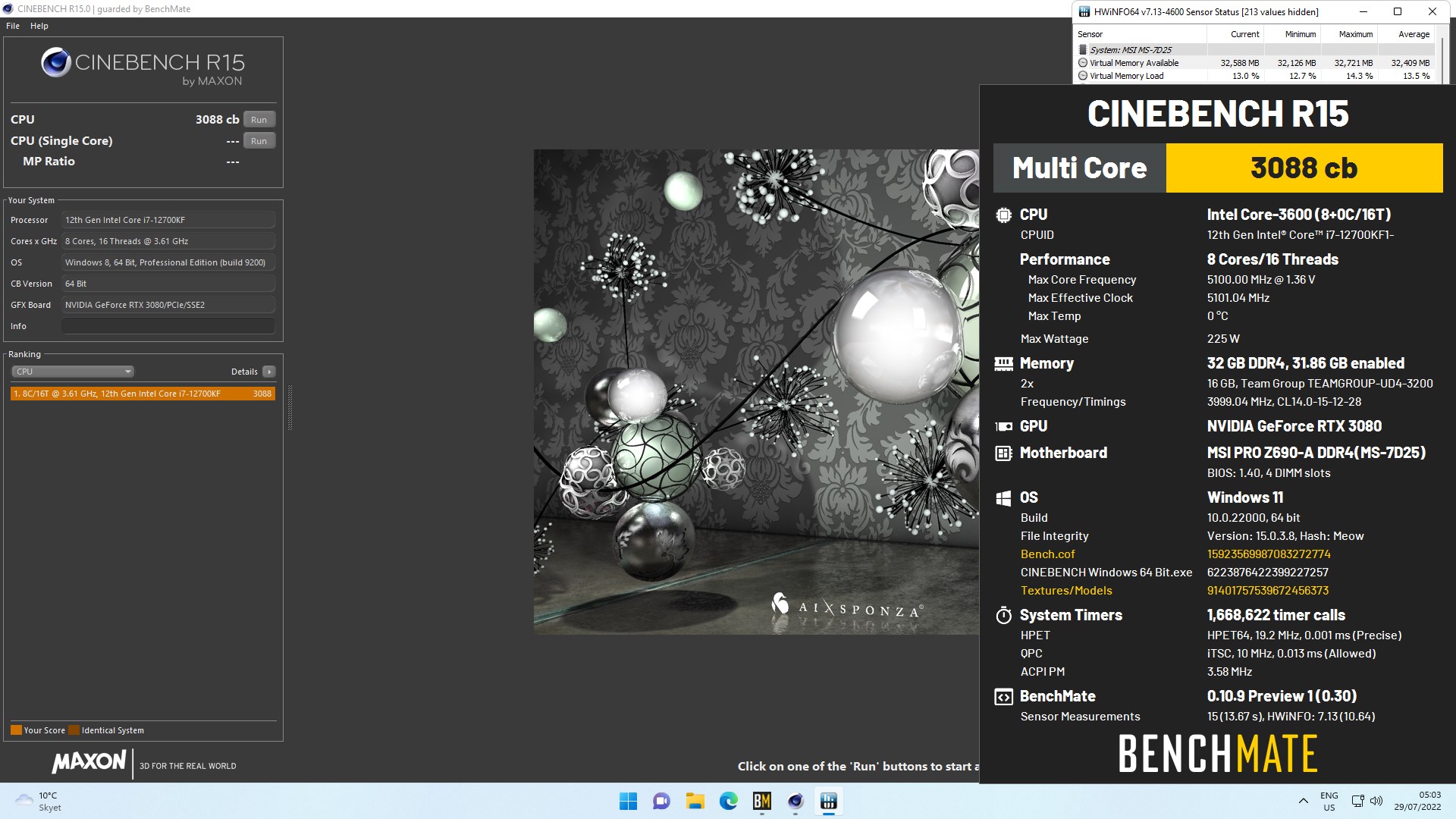Screen dimensions: 1456x819
Task: Click the HWiNFO64 title bar icon
Action: [x=1084, y=11]
